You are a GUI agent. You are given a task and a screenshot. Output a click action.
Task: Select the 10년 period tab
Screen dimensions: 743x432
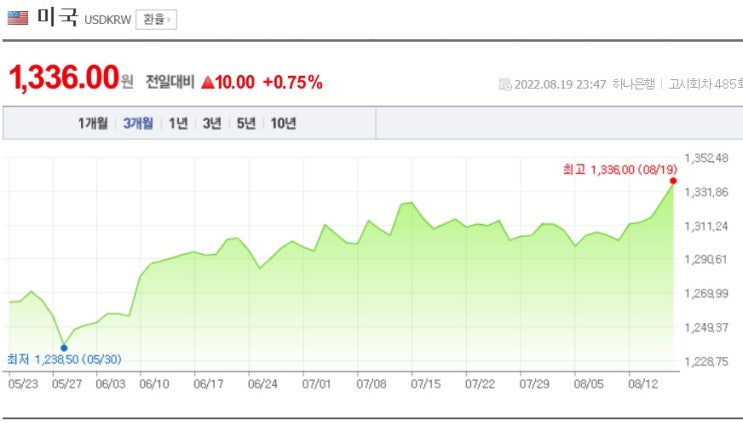(283, 123)
